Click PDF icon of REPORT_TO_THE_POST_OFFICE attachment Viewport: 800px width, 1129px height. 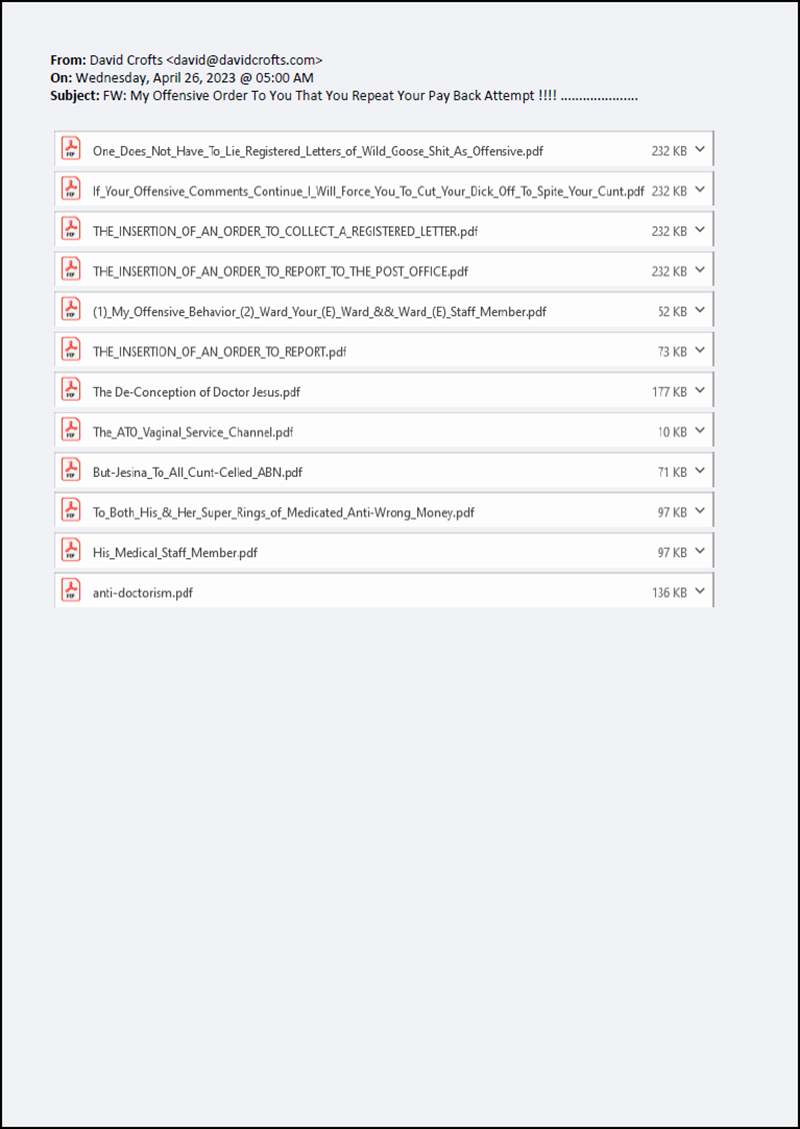[x=71, y=270]
